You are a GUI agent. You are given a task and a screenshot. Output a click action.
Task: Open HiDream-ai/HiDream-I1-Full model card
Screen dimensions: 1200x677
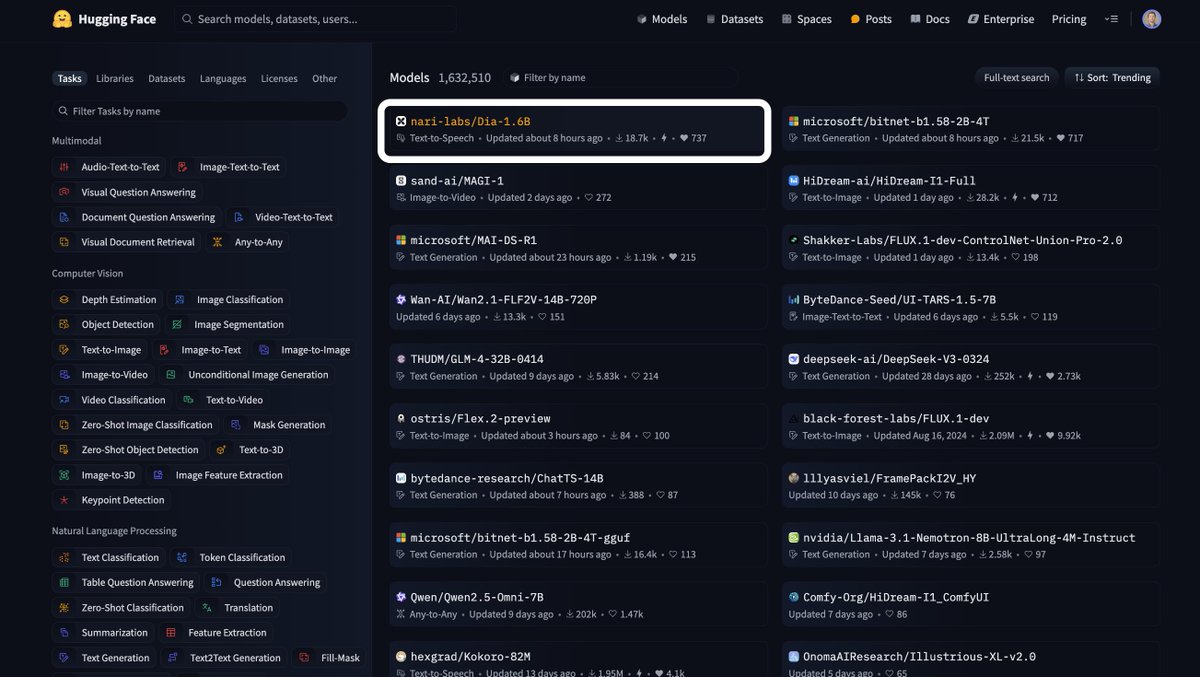click(971, 189)
